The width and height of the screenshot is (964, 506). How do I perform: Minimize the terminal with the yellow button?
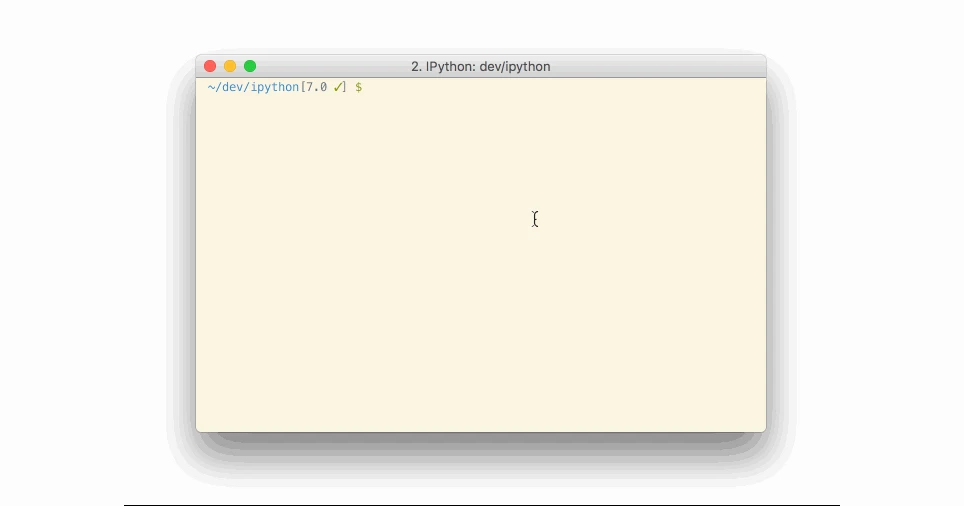[230, 66]
